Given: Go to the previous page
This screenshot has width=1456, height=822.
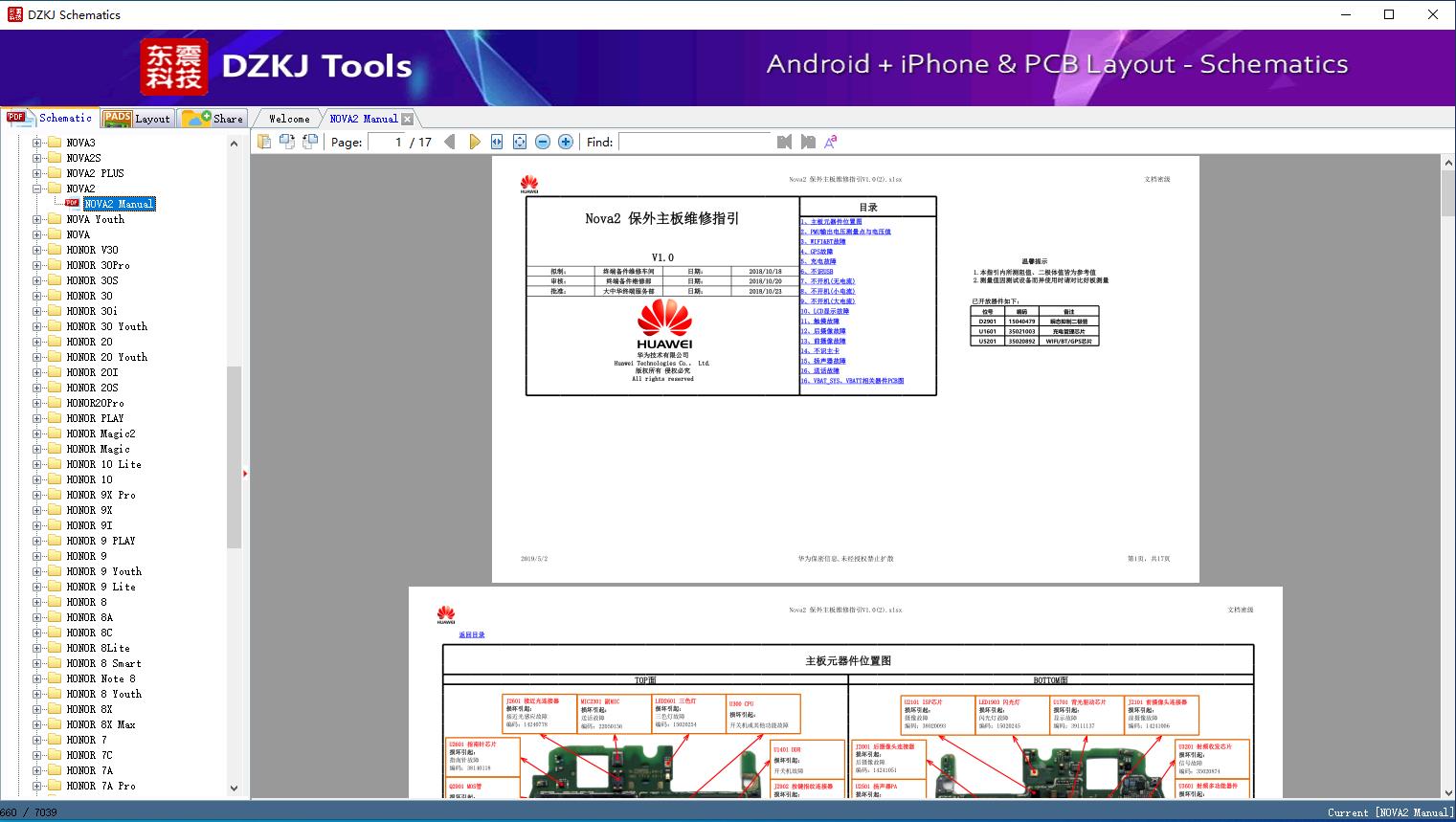Looking at the screenshot, I should pyautogui.click(x=450, y=142).
